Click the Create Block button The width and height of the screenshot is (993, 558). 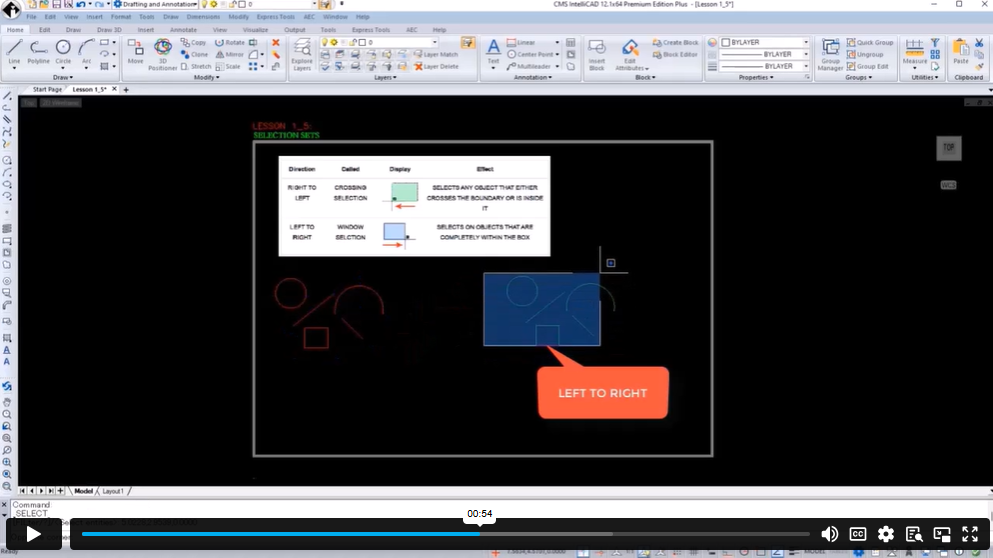[676, 43]
